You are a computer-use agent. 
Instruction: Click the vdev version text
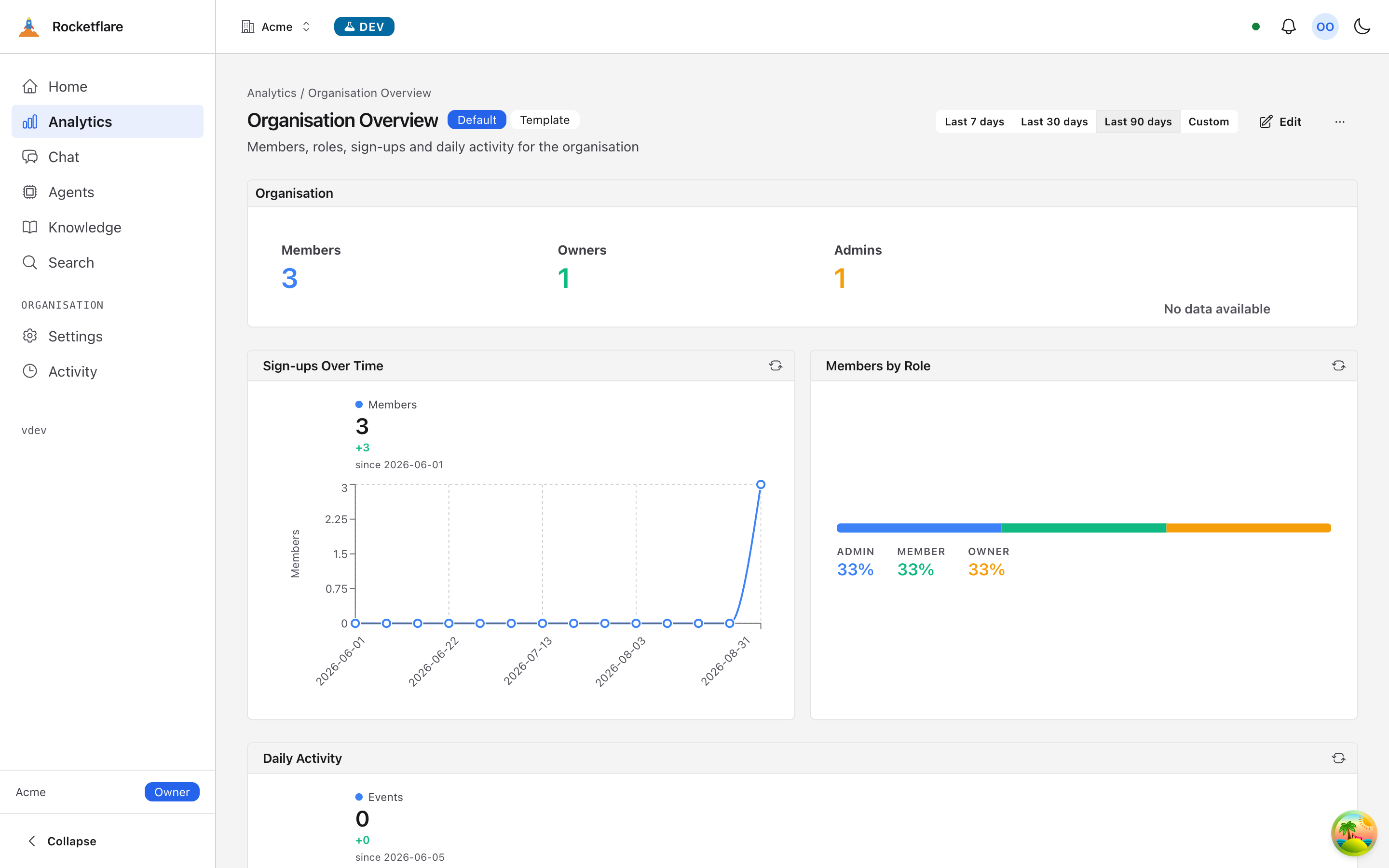coord(34,430)
